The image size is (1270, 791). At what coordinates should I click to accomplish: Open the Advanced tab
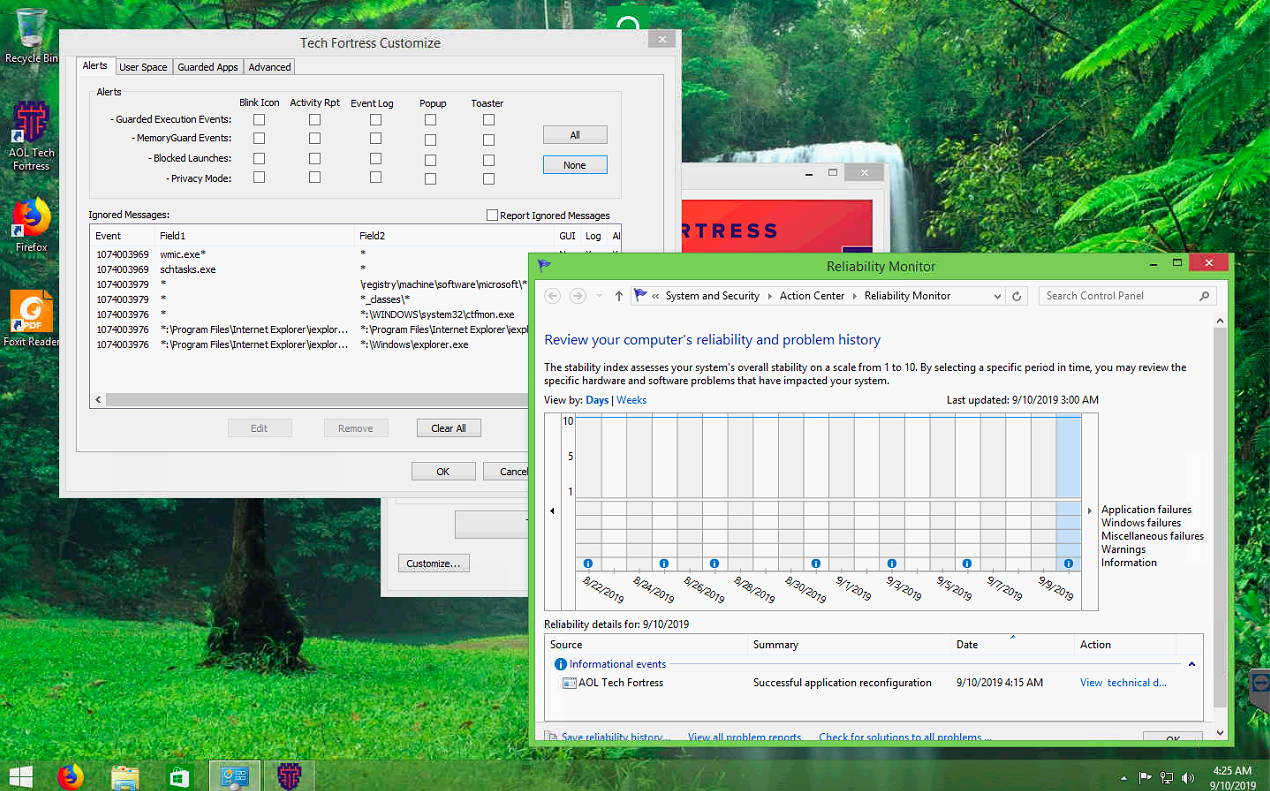point(270,67)
